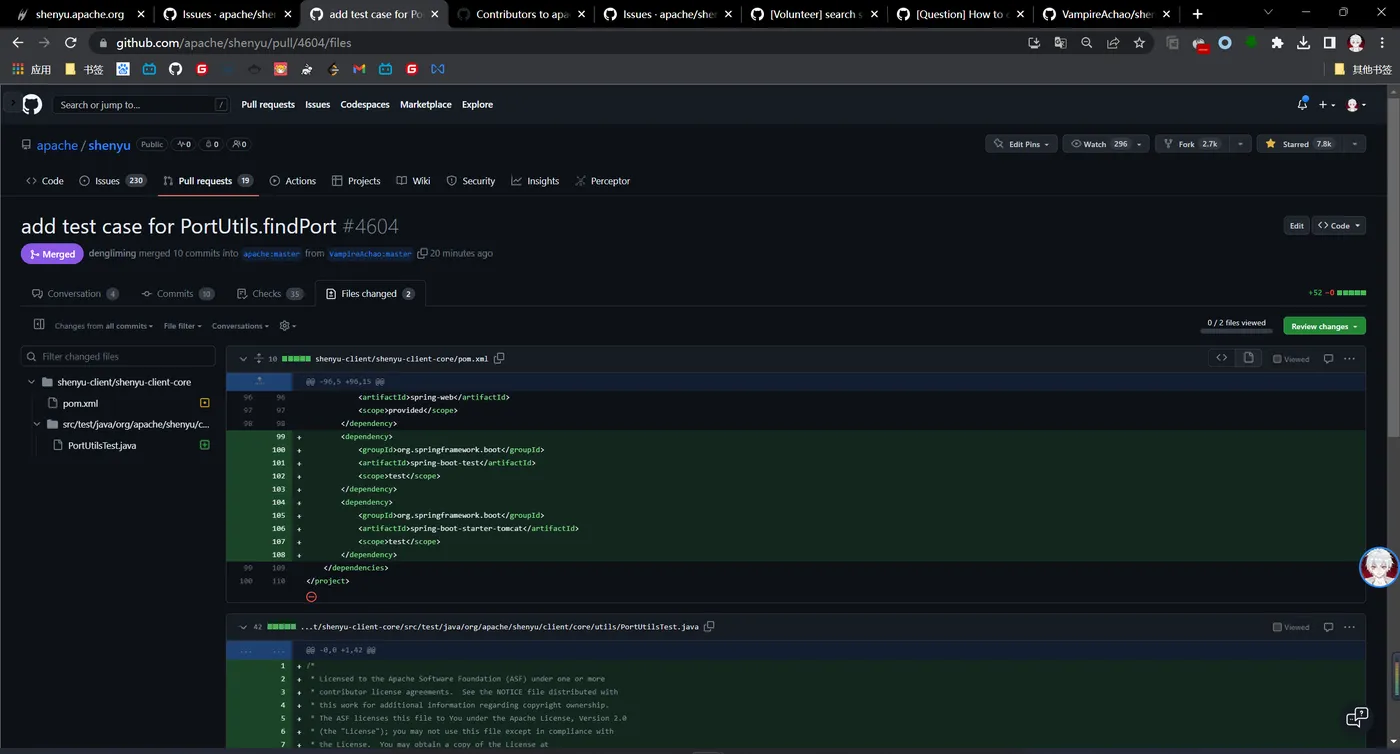1400x754 pixels.
Task: Open Gmail bookmark icon
Action: click(359, 69)
